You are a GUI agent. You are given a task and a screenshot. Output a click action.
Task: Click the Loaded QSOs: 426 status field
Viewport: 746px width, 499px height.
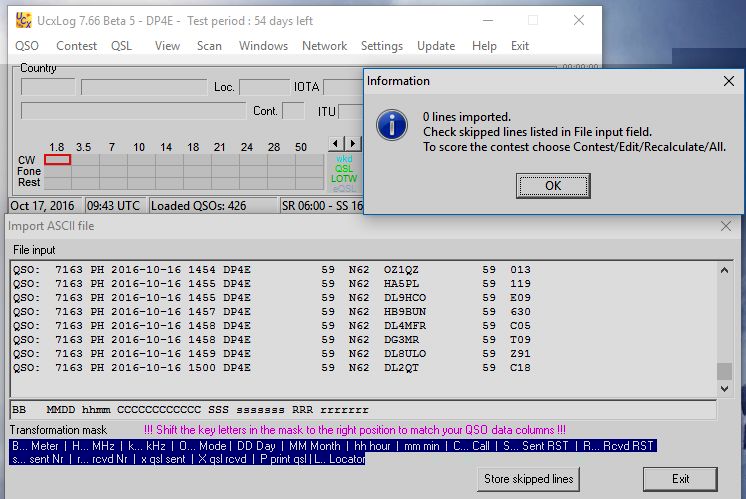point(212,205)
